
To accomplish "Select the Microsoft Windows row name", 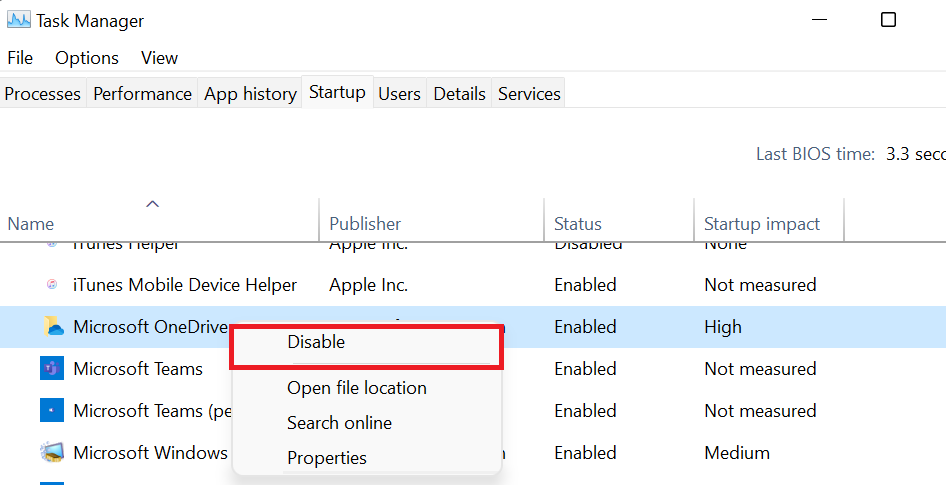I will coord(150,452).
